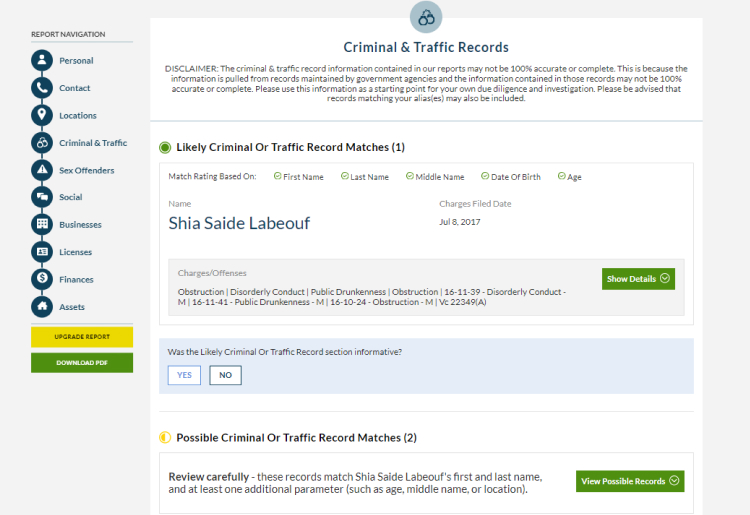Click the yellow Upgrade Report button
Image resolution: width=750 pixels, height=515 pixels.
[82, 337]
